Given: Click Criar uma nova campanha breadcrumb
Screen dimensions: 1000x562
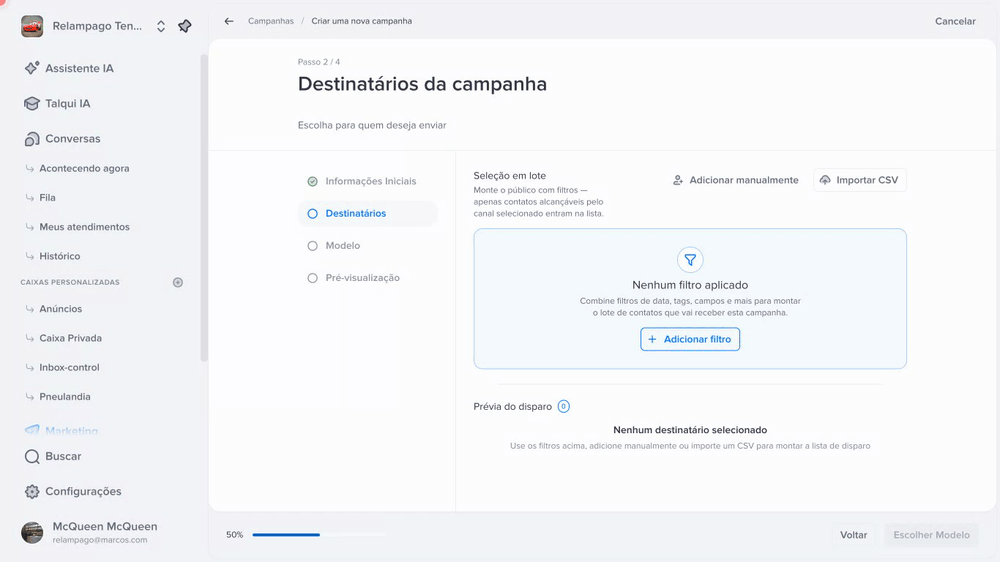Looking at the screenshot, I should (x=362, y=21).
